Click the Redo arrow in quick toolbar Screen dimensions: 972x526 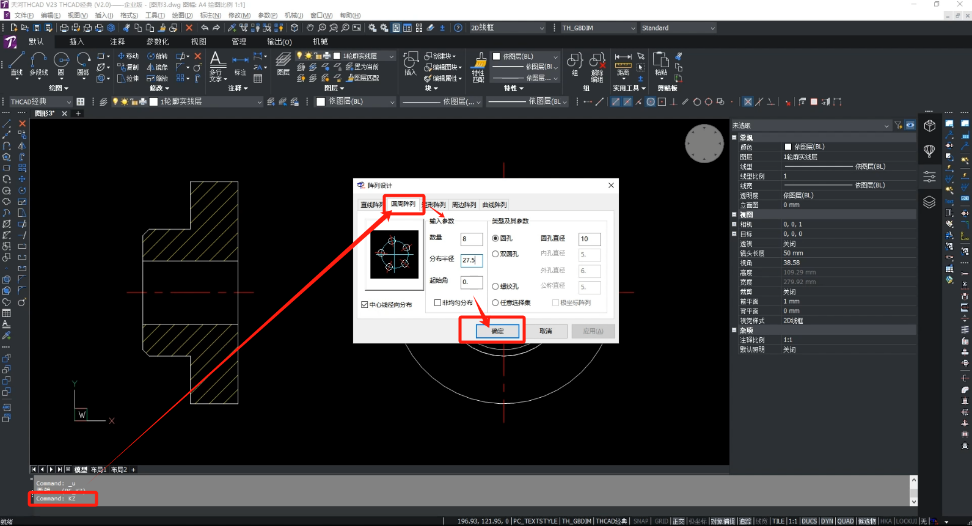pos(216,28)
